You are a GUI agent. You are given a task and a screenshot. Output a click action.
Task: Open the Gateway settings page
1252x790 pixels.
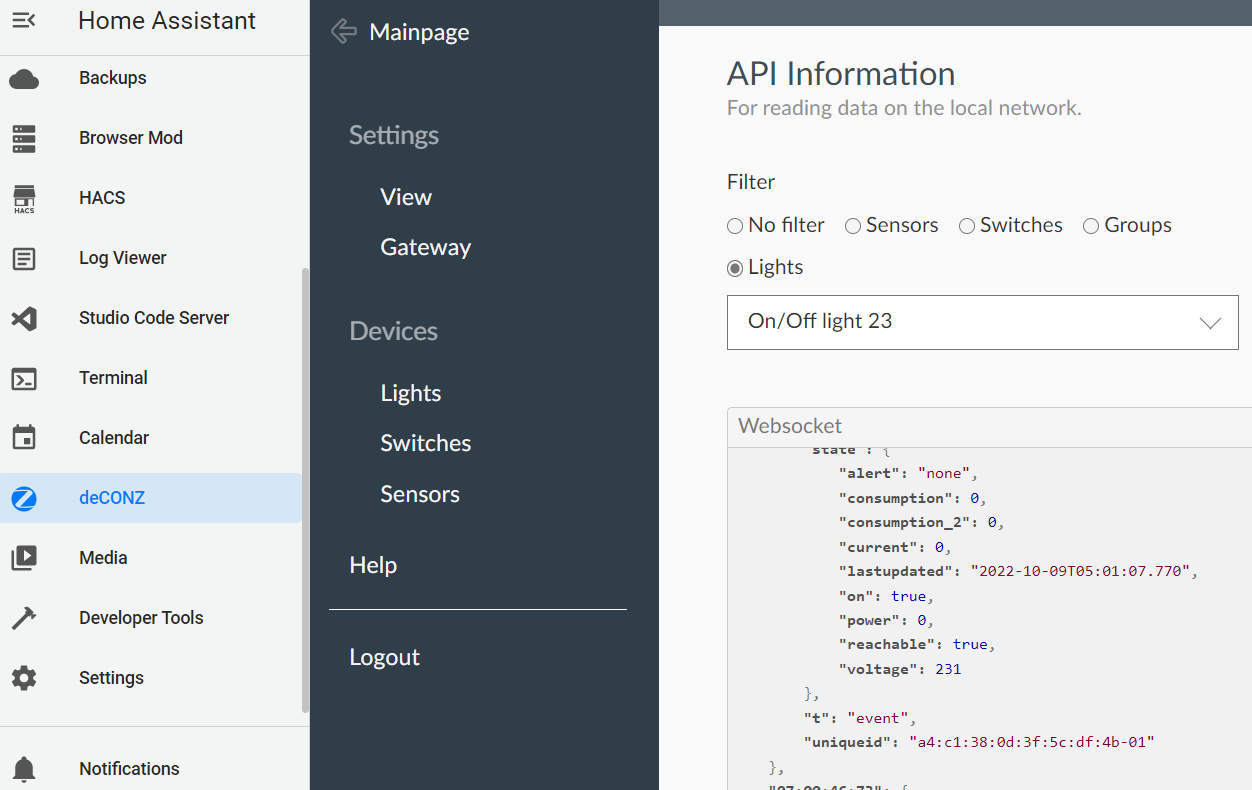pyautogui.click(x=425, y=247)
